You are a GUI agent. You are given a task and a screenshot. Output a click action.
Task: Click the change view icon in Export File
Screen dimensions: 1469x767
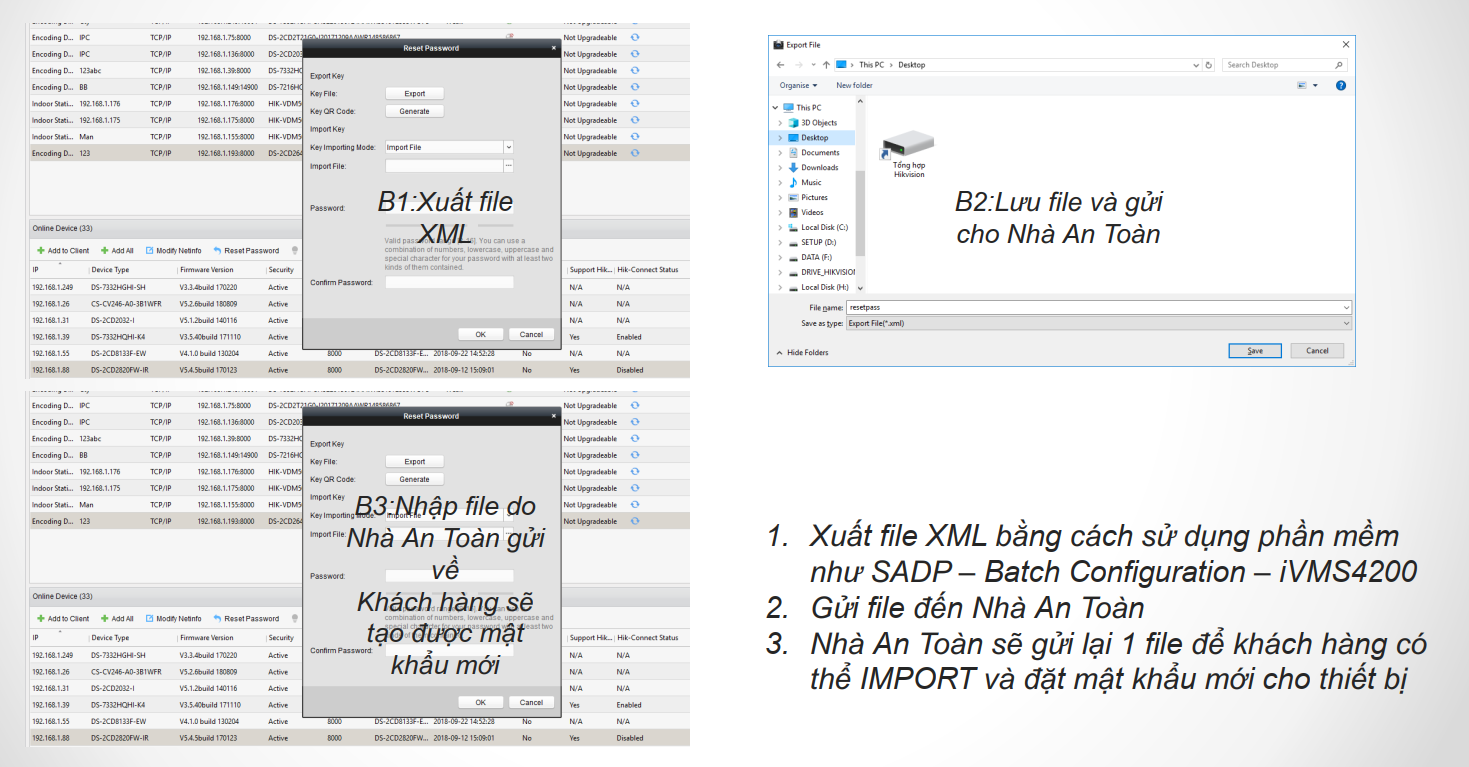1302,85
